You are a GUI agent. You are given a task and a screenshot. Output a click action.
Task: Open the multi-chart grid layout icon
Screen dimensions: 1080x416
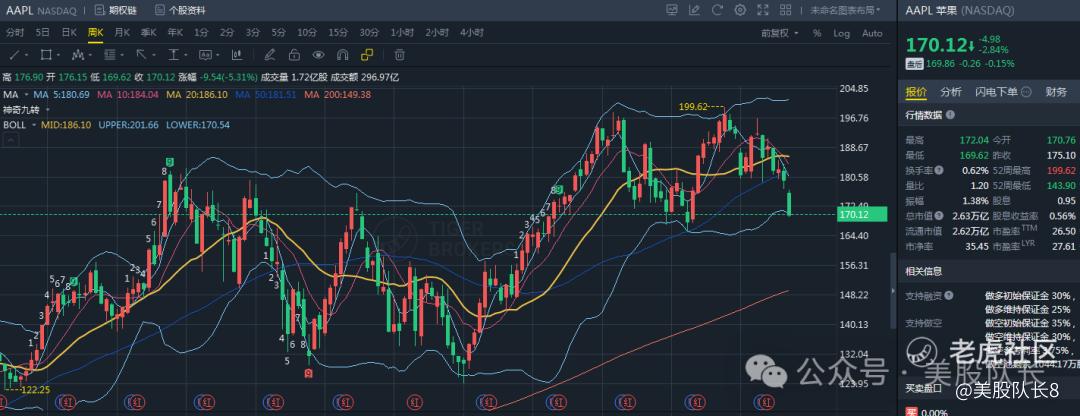pos(785,10)
